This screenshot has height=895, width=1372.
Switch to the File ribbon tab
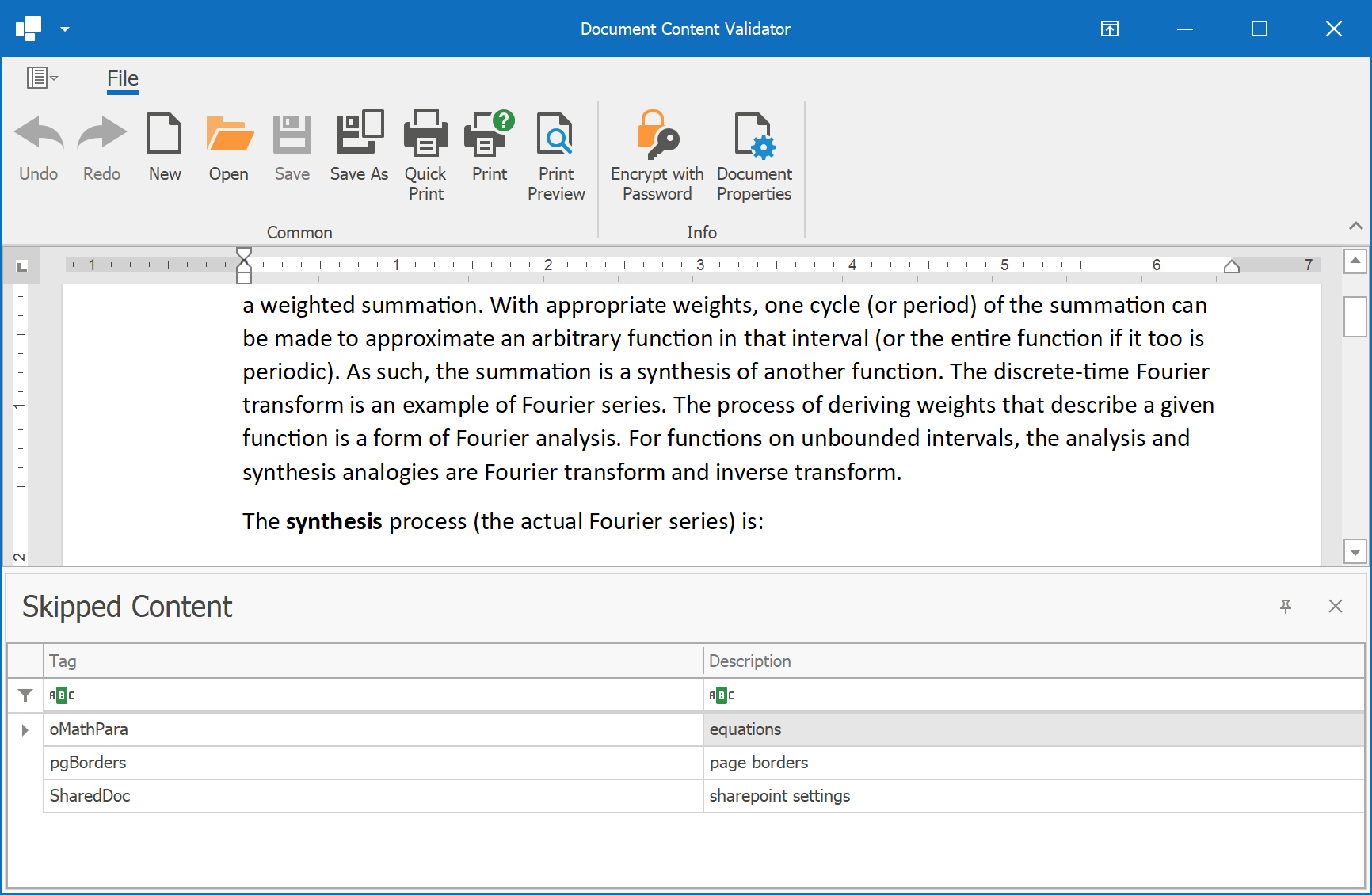pyautogui.click(x=122, y=78)
